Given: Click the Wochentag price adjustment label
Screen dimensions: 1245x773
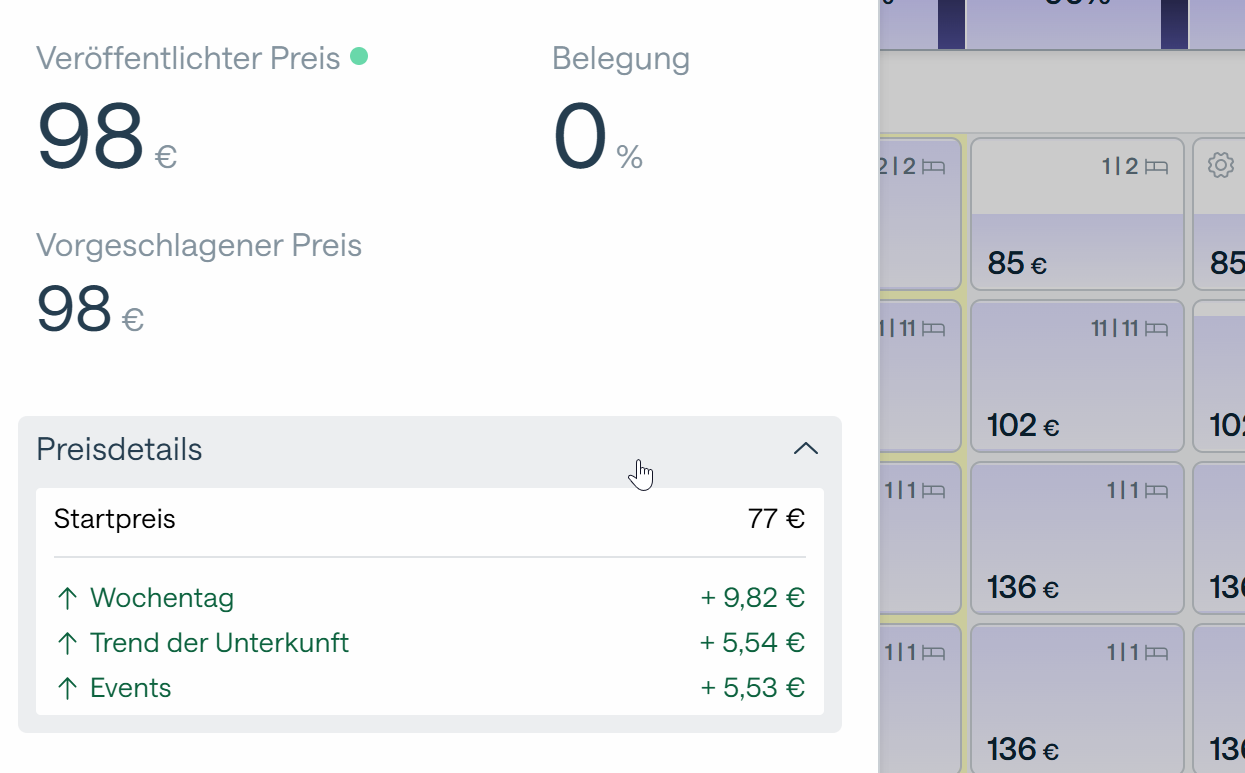Looking at the screenshot, I should [x=162, y=599].
